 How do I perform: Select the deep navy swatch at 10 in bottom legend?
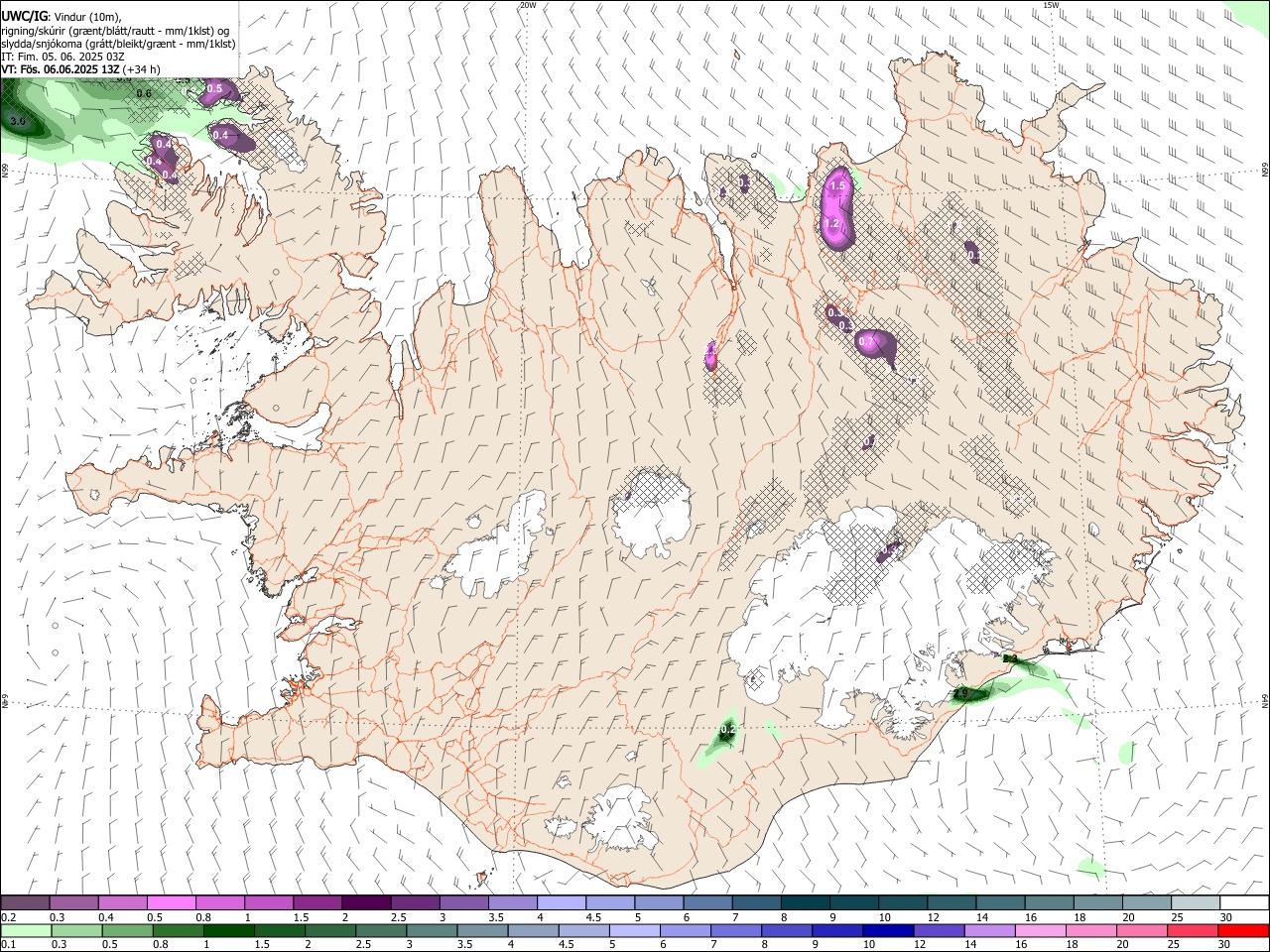click(x=888, y=931)
